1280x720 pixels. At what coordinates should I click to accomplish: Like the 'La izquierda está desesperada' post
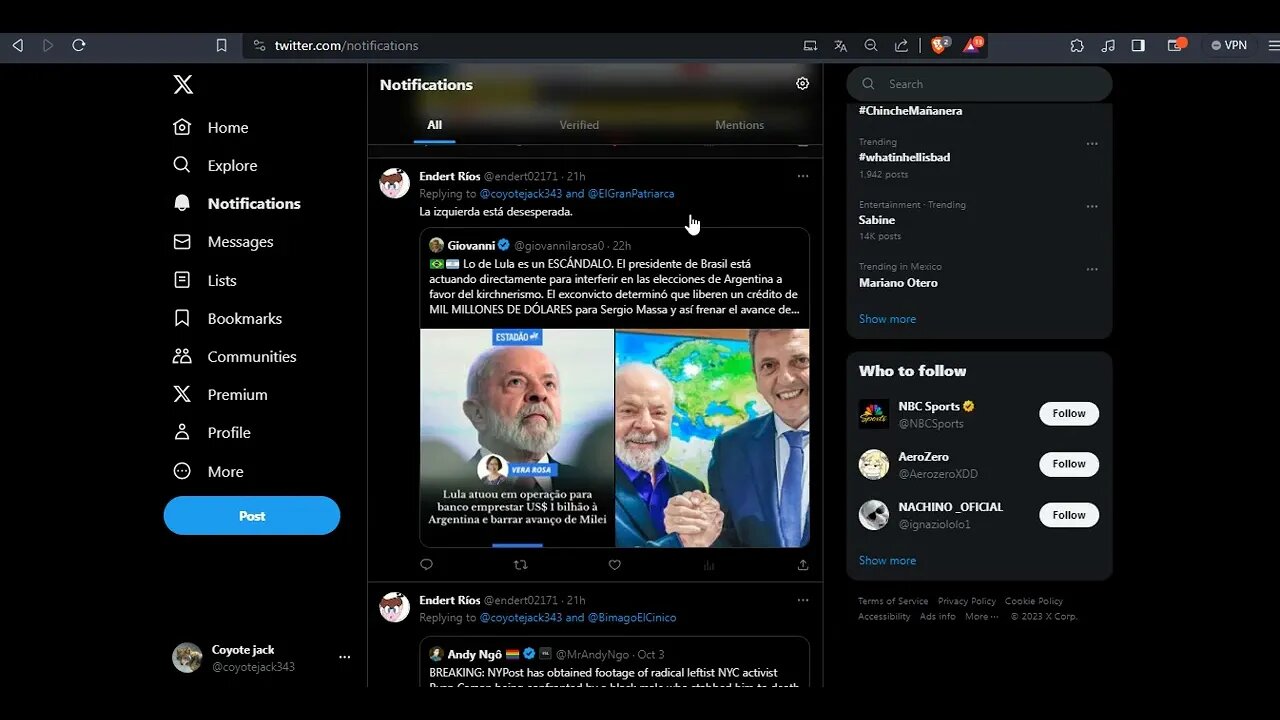(615, 565)
